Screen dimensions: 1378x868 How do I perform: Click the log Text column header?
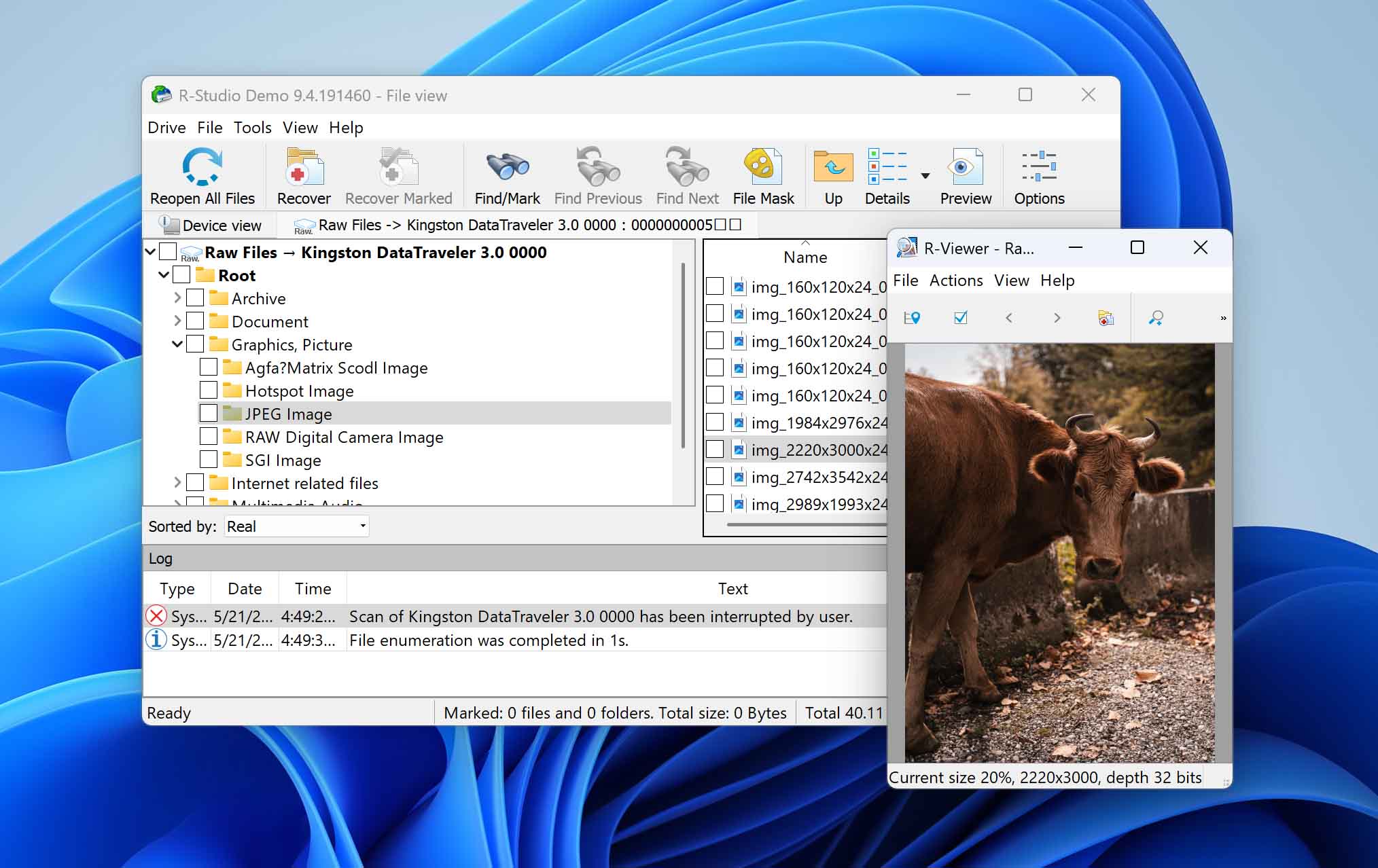tap(732, 589)
